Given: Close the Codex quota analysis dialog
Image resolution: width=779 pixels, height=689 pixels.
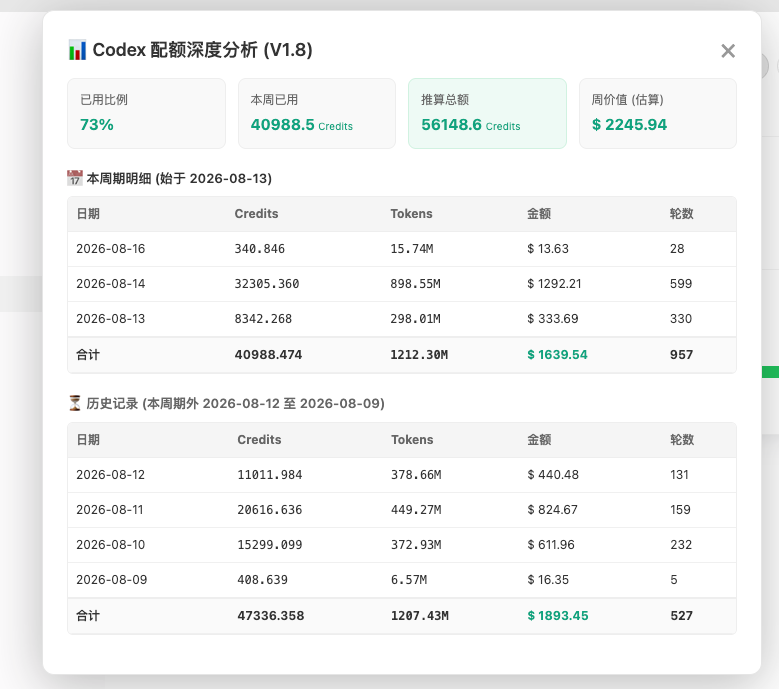Looking at the screenshot, I should click(728, 51).
